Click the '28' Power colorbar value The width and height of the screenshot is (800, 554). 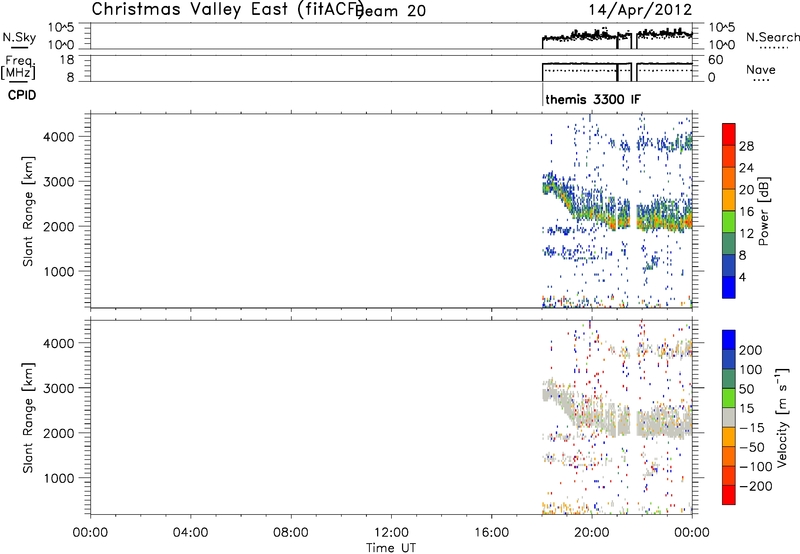(746, 146)
